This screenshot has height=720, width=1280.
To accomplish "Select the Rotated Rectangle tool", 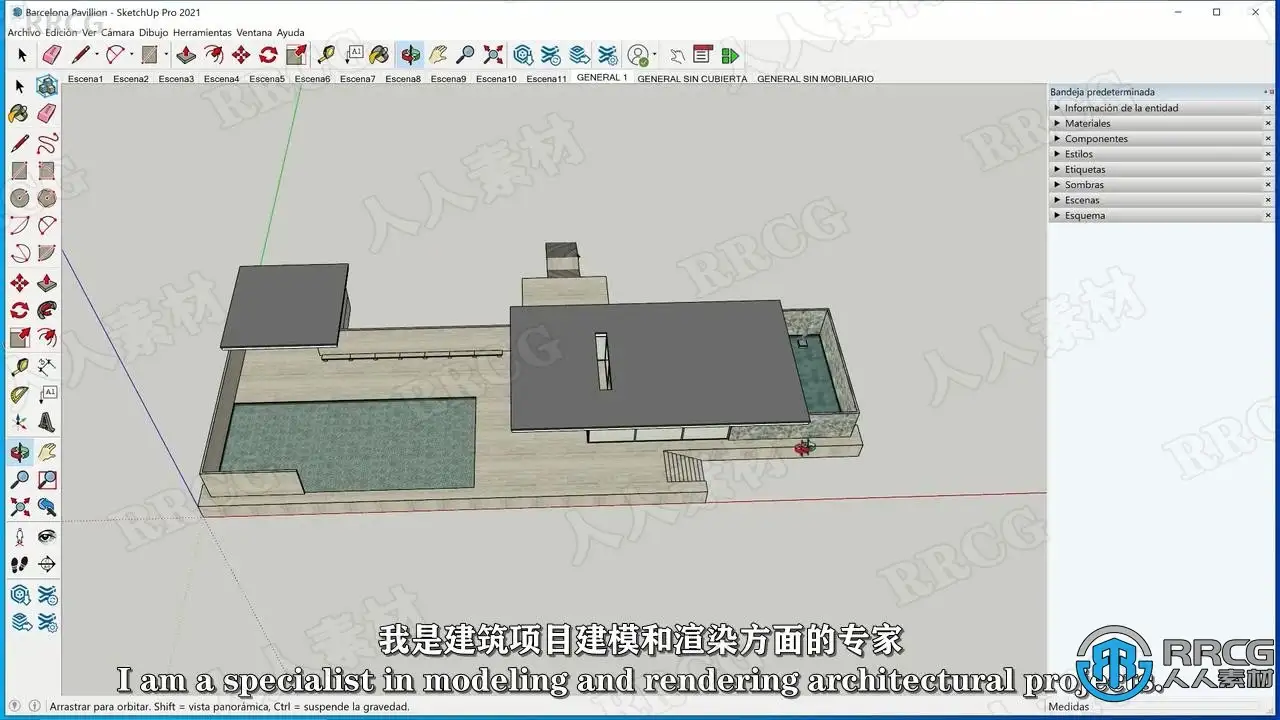I will 47,171.
